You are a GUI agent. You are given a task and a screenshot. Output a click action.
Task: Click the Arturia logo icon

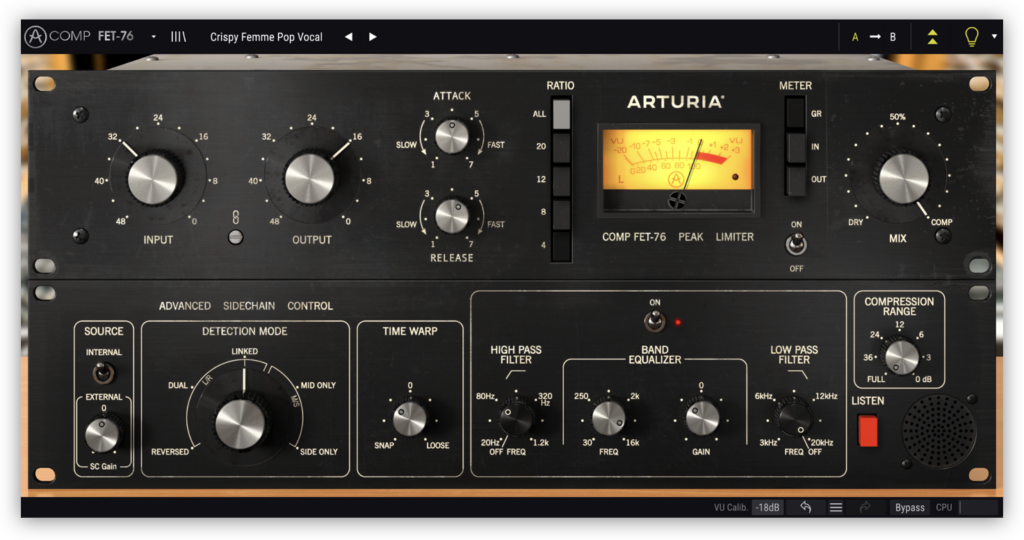[x=35, y=37]
